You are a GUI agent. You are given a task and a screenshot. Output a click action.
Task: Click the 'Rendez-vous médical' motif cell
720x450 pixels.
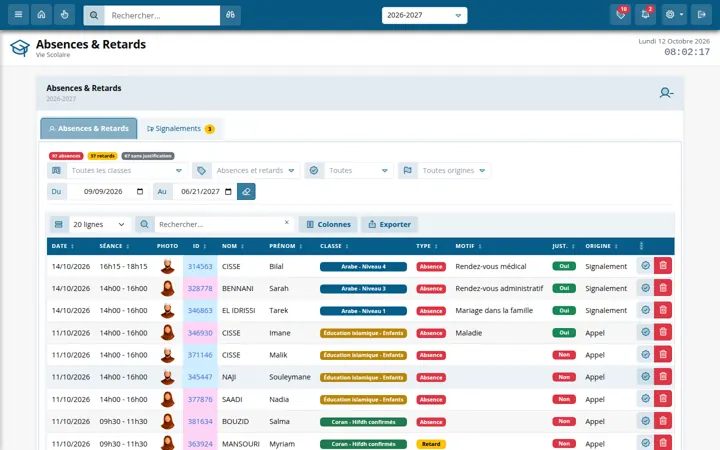click(491, 266)
